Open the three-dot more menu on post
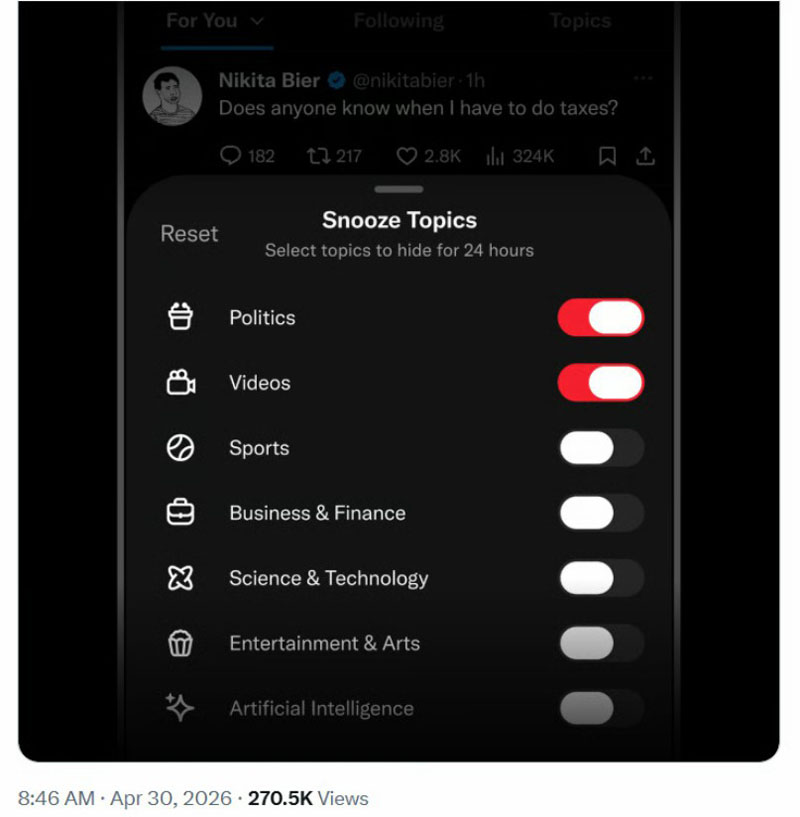Viewport: 800px width, 817px height. click(643, 79)
